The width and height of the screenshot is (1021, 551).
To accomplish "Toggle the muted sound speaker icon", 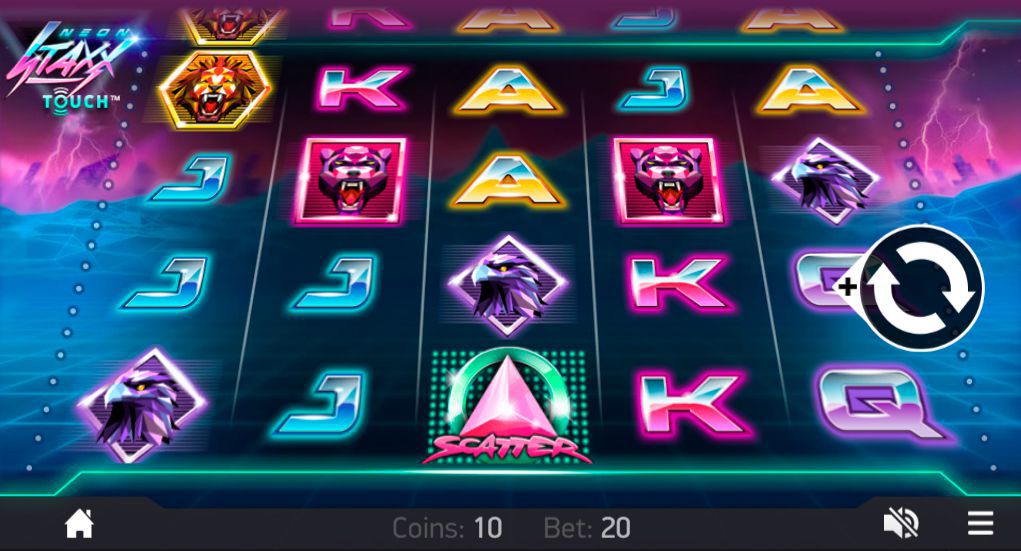I will point(901,524).
